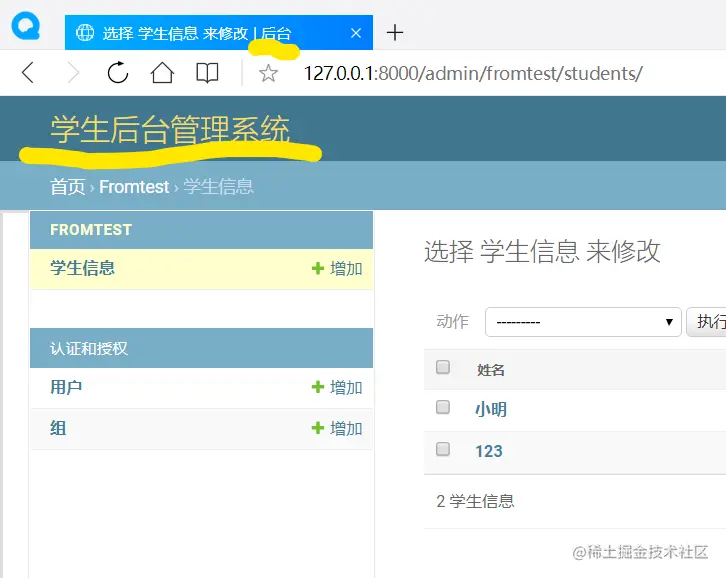Click Fromtest in the breadcrumb
Viewport: 726px width, 578px height.
pyautogui.click(x=134, y=187)
